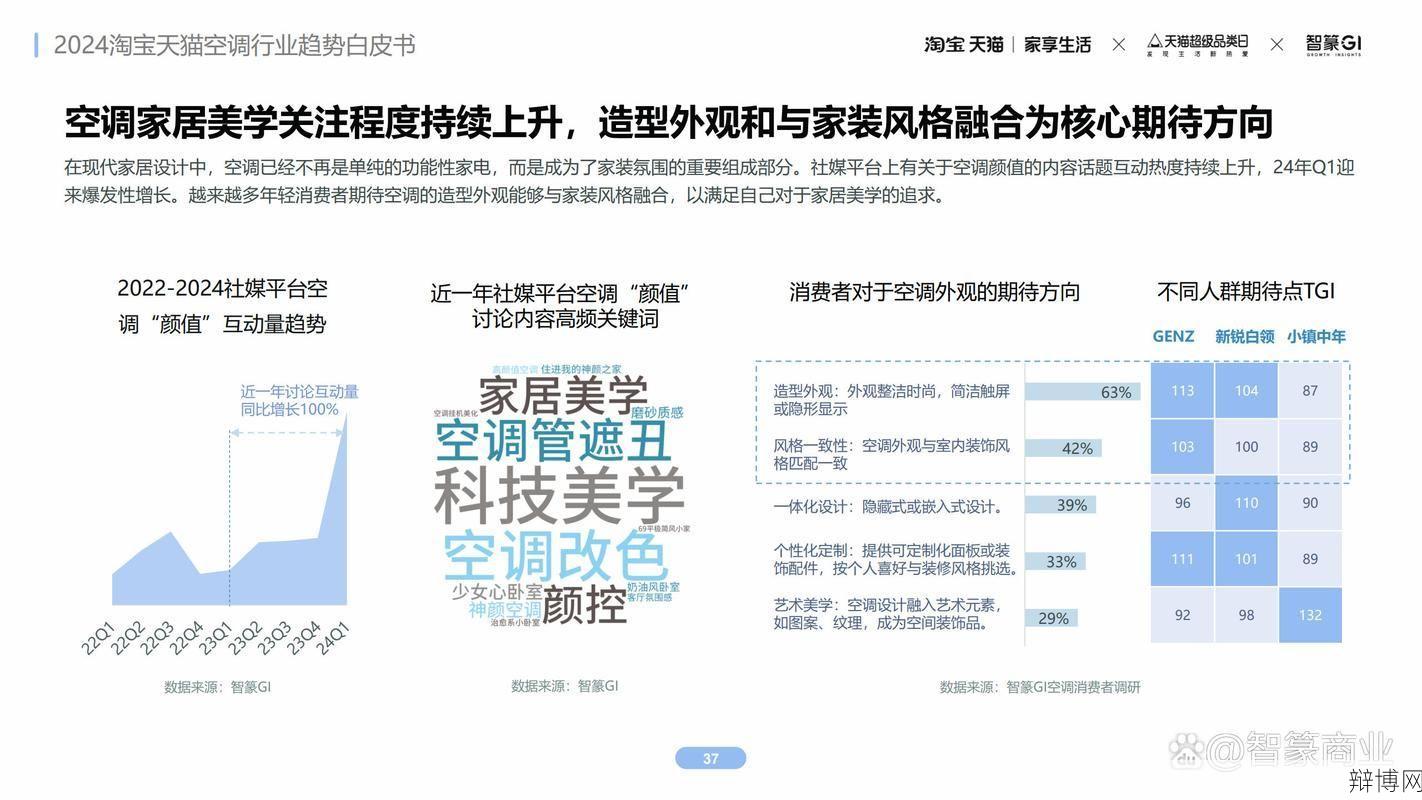
Task: Click the title 不同人群期待点TGI
Action: [x=1246, y=291]
